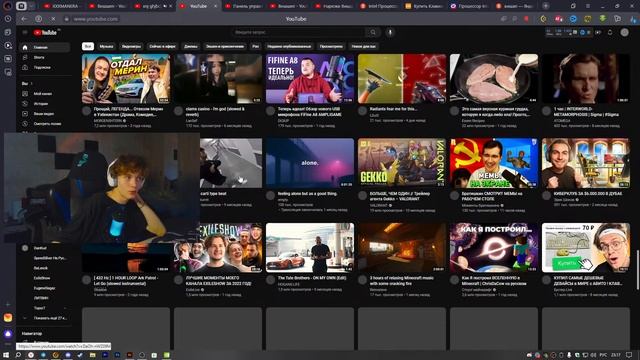Go back with browser back arrow
The width and height of the screenshot is (640, 360).
coord(24,19)
